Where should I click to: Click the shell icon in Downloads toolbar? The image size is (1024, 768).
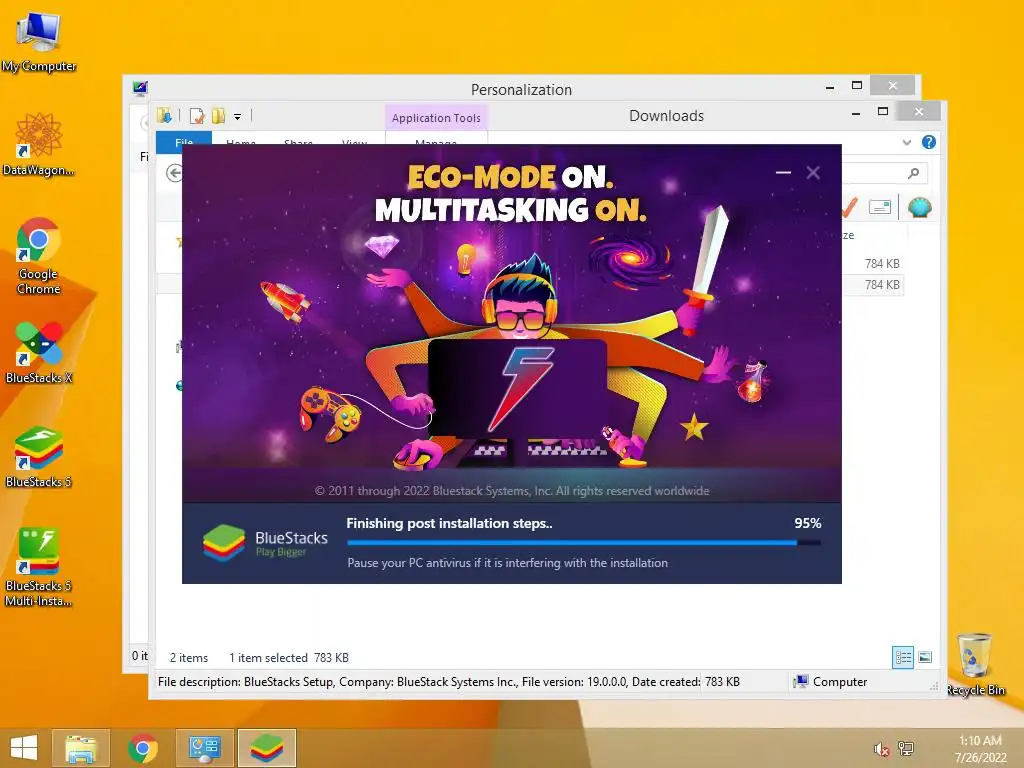[920, 208]
